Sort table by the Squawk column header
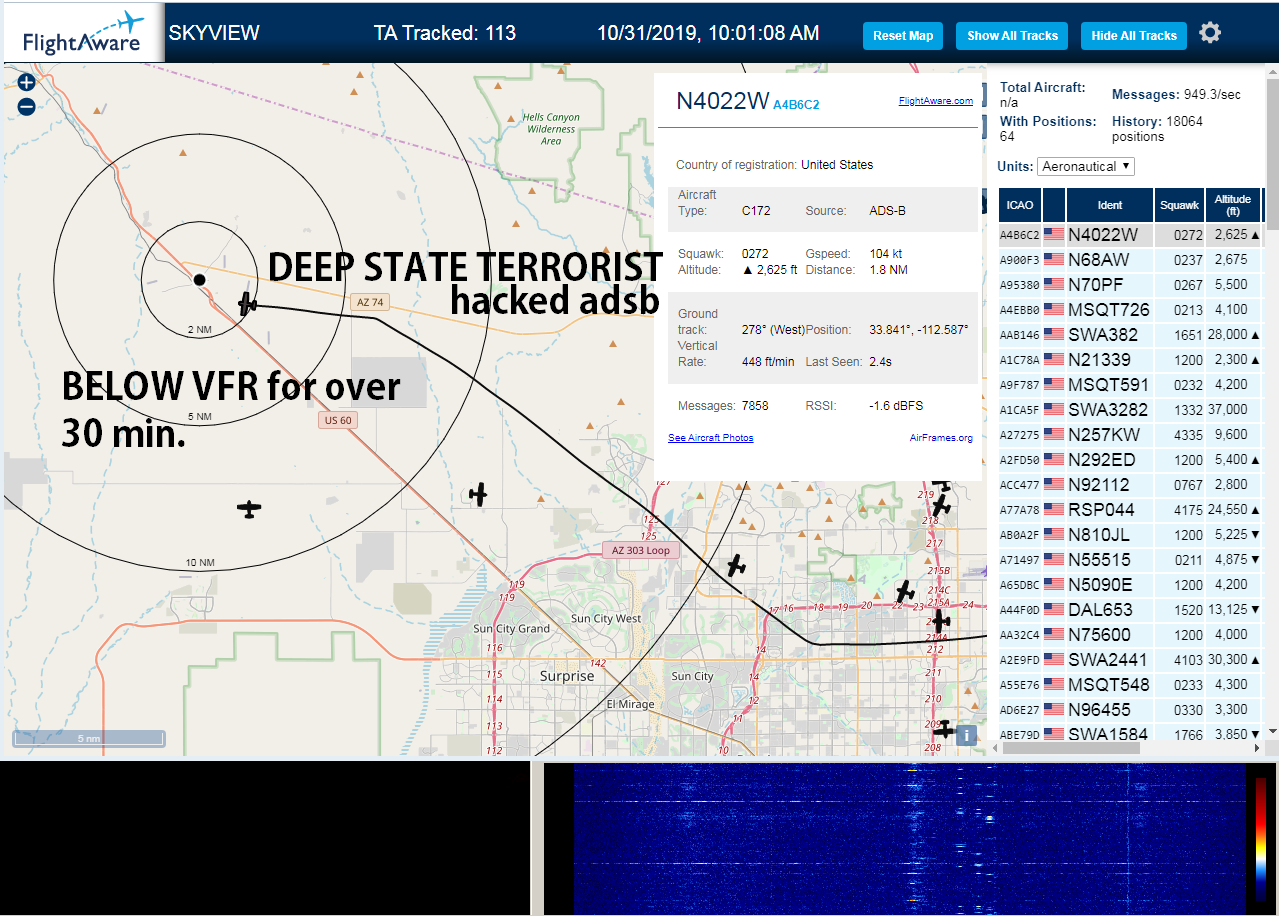 point(1179,205)
